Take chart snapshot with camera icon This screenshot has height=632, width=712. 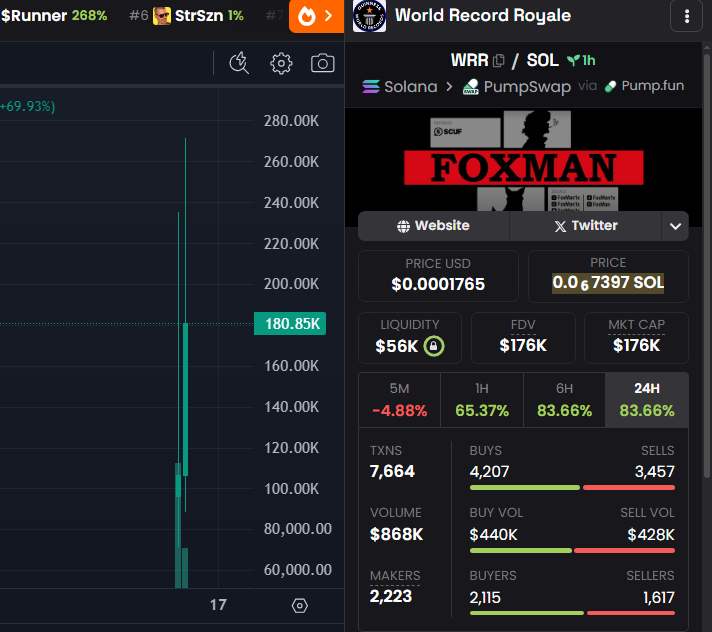tap(322, 63)
